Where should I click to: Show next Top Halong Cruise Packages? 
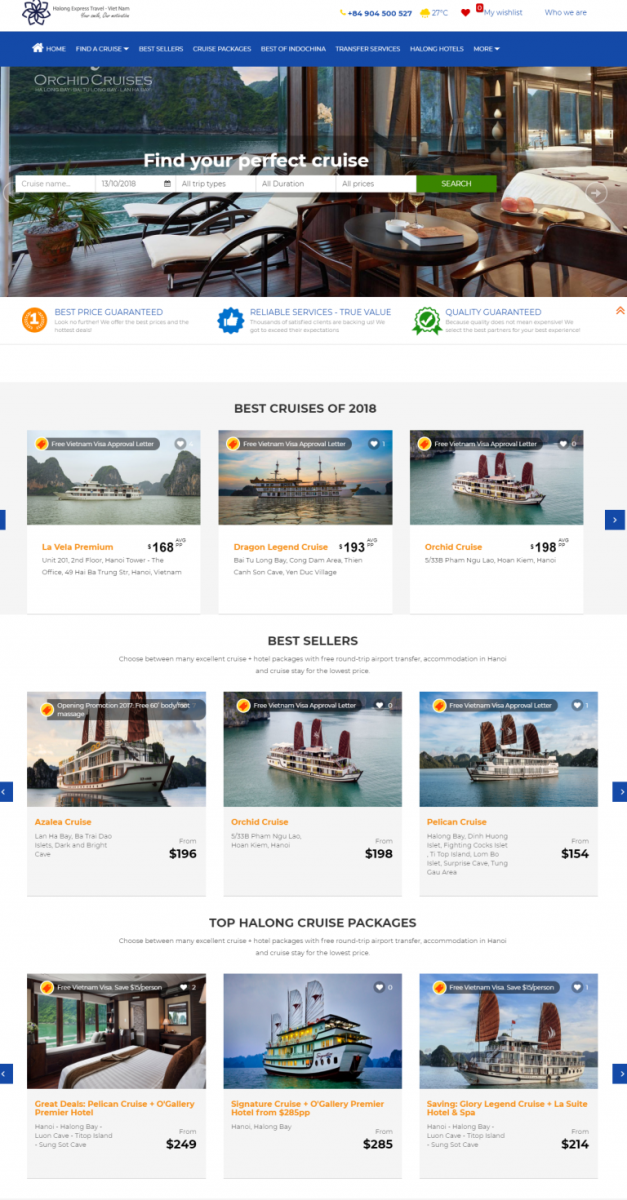tap(620, 1074)
